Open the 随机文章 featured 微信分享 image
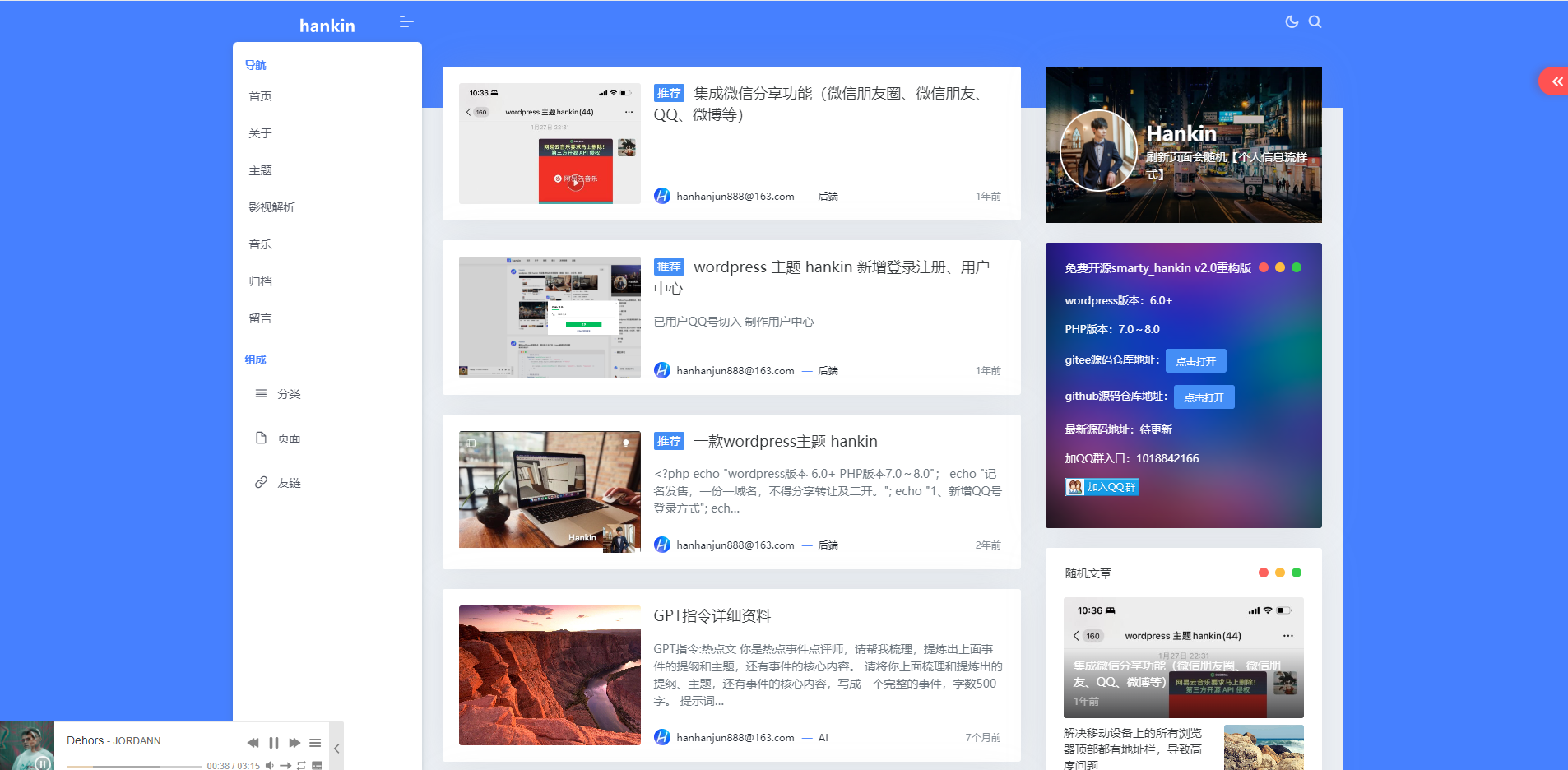This screenshot has width=1568, height=770. (x=1184, y=658)
